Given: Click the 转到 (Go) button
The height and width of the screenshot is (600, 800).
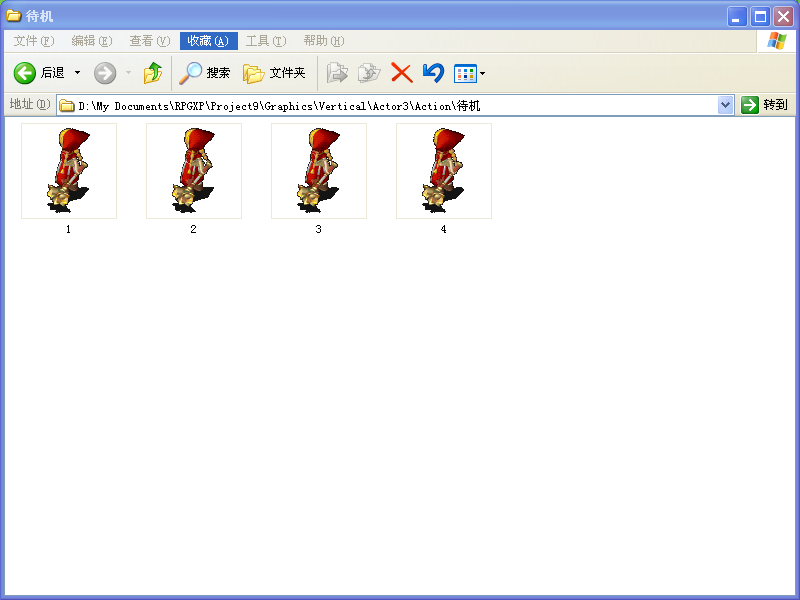Looking at the screenshot, I should tap(764, 105).
